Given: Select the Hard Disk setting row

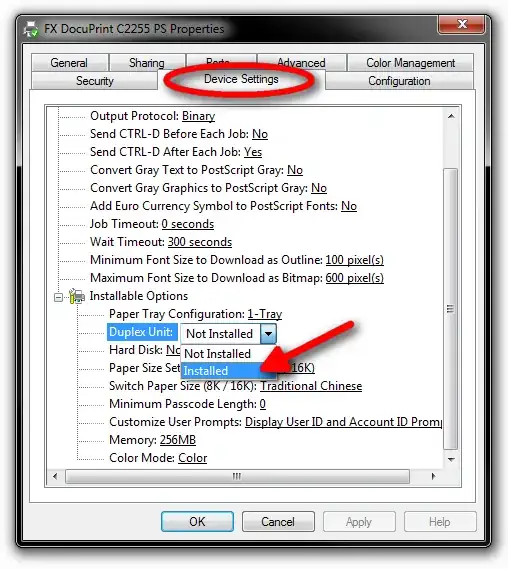Looking at the screenshot, I should click(x=144, y=350).
